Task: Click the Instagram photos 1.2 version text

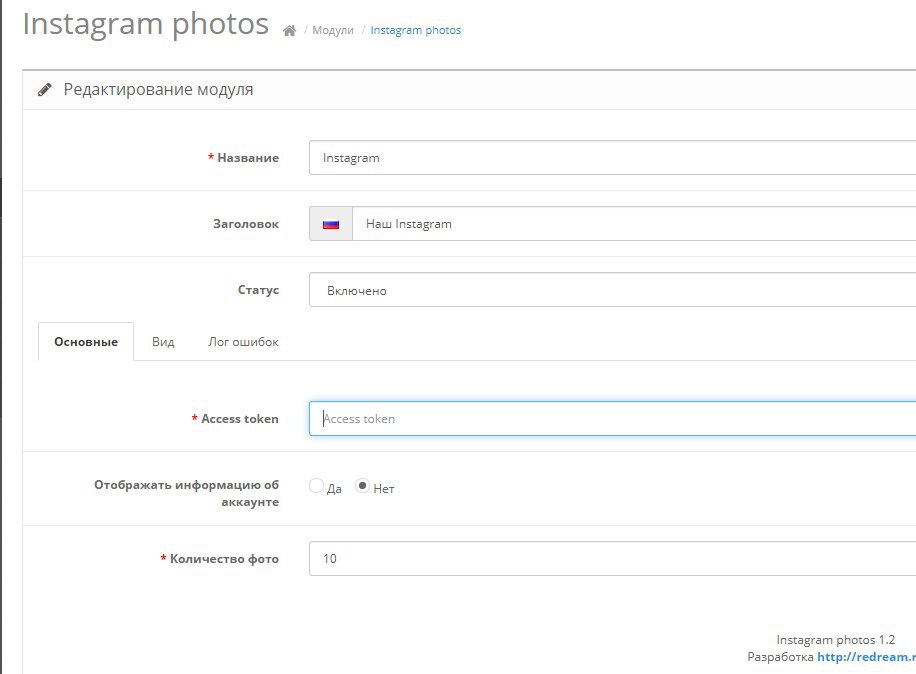Action: (x=835, y=640)
